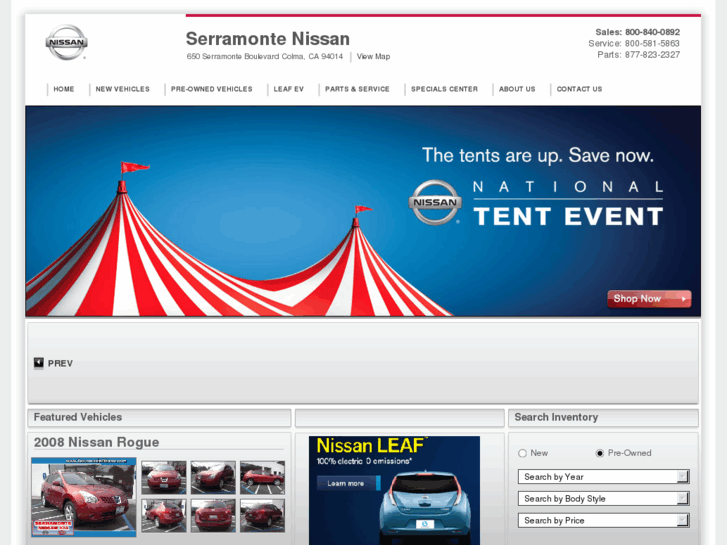Open middle bottom-row Rogue thumbnail

point(213,515)
